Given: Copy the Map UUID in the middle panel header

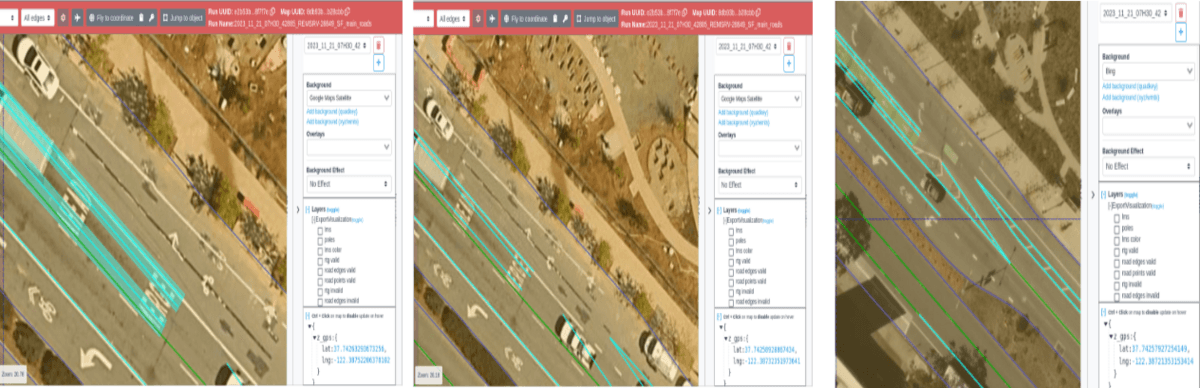Looking at the screenshot, I should [758, 12].
